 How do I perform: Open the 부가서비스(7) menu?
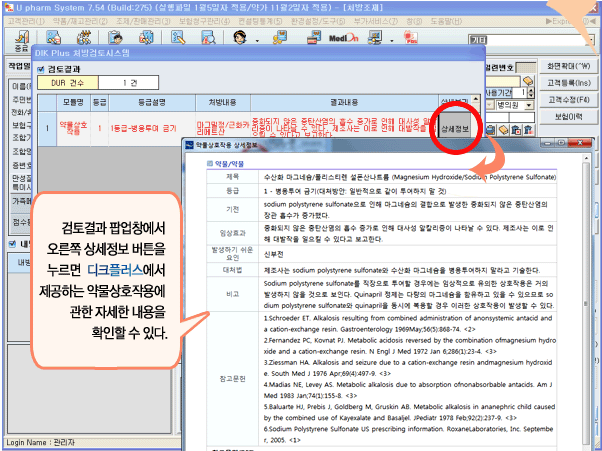pyautogui.click(x=376, y=21)
